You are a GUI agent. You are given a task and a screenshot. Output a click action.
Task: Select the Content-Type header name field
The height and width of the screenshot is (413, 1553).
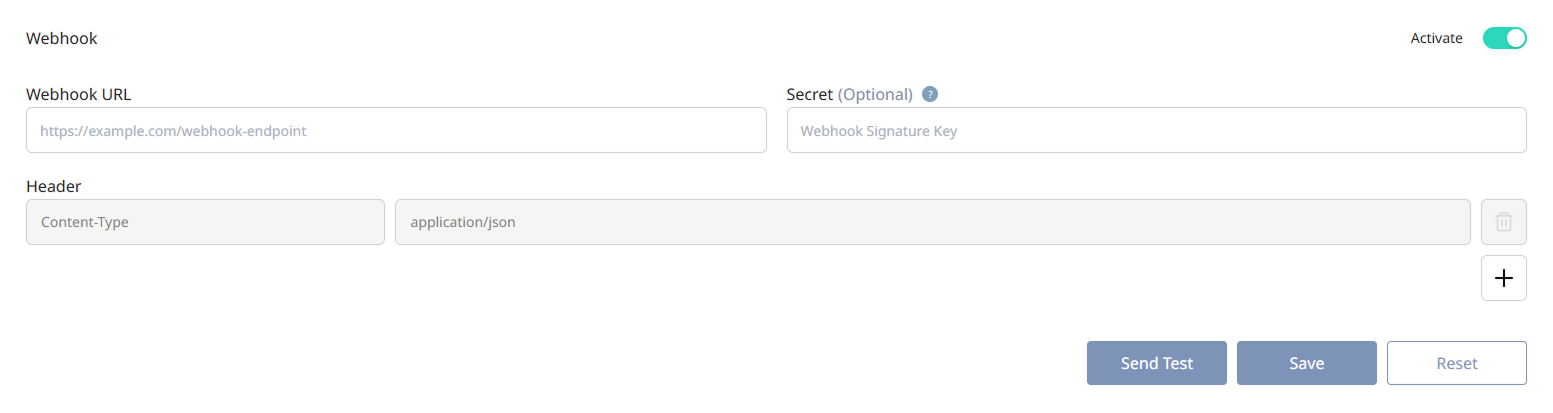(205, 222)
